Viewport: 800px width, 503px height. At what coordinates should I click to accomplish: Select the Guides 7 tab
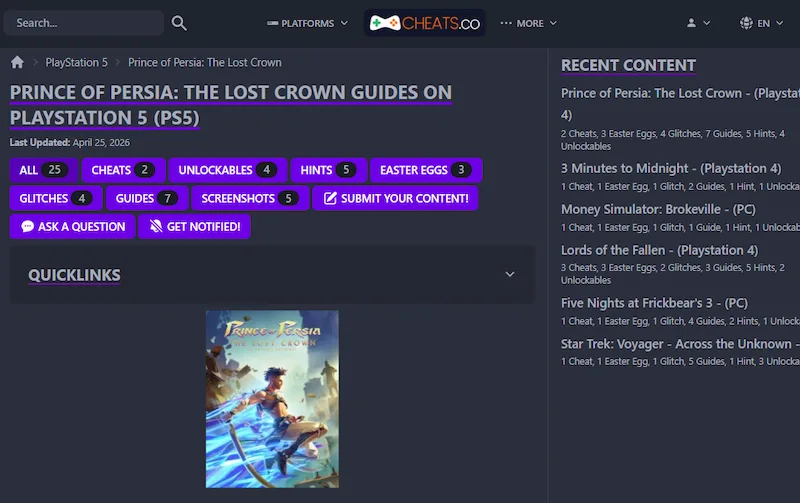click(x=147, y=198)
